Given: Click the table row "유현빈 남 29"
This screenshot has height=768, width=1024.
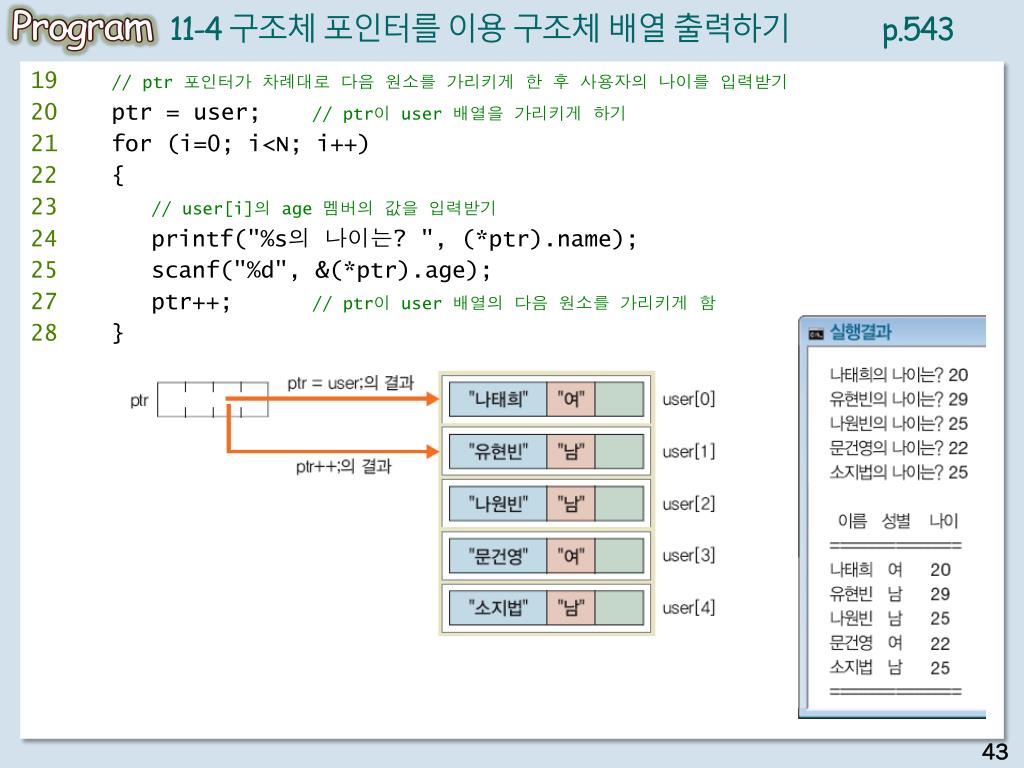Looking at the screenshot, I should coord(890,594).
